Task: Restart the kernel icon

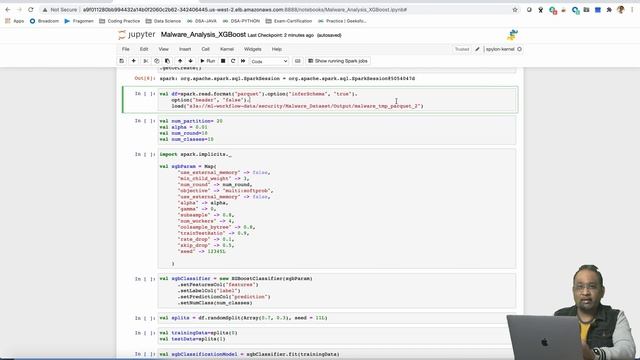Action: click(x=233, y=61)
